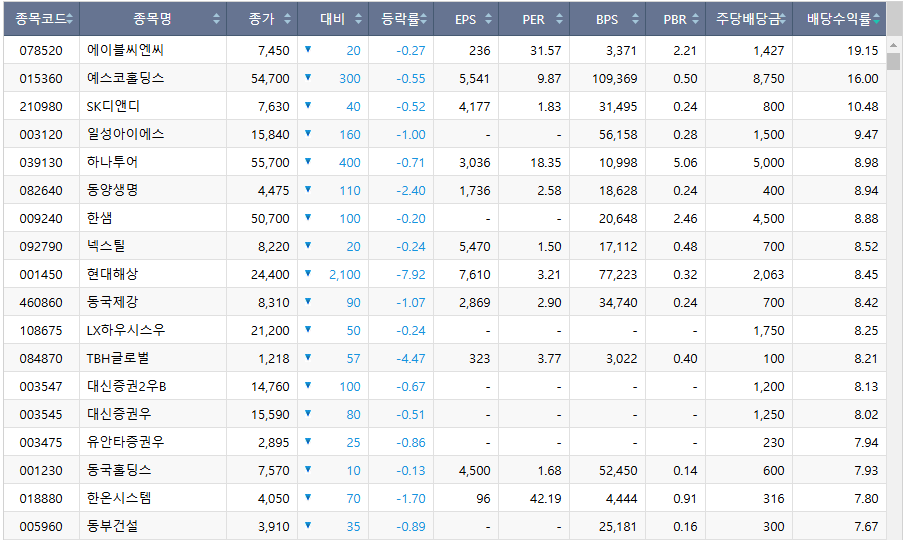Viewport: 905px width, 540px height.
Task: Click dividend yield 16.00
Action: coord(863,78)
